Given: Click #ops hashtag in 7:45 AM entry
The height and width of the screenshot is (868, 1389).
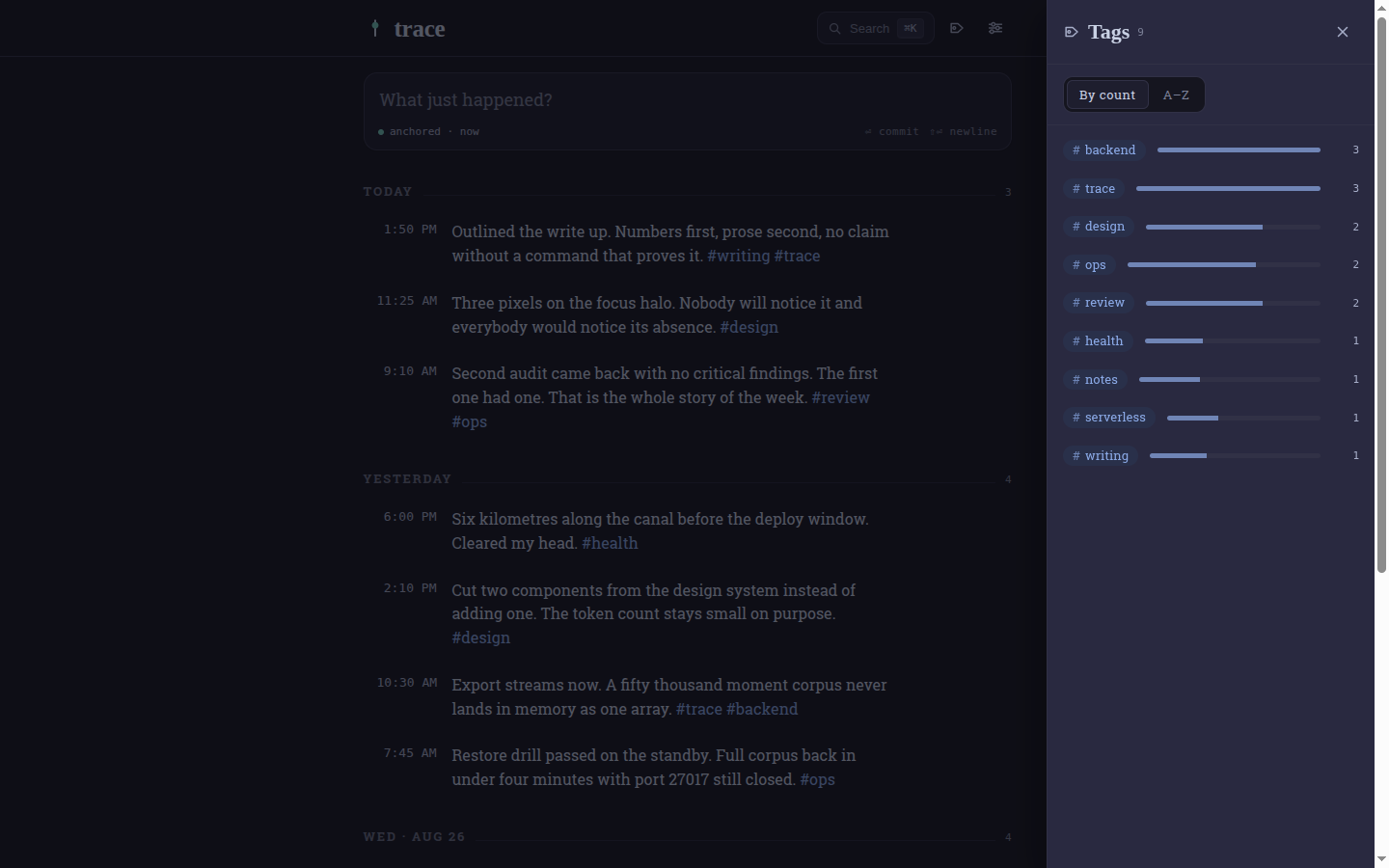Looking at the screenshot, I should (818, 779).
